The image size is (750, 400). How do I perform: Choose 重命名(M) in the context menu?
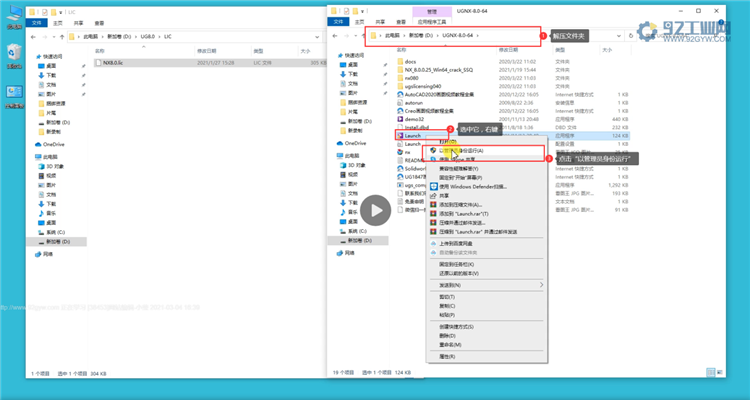487,344
